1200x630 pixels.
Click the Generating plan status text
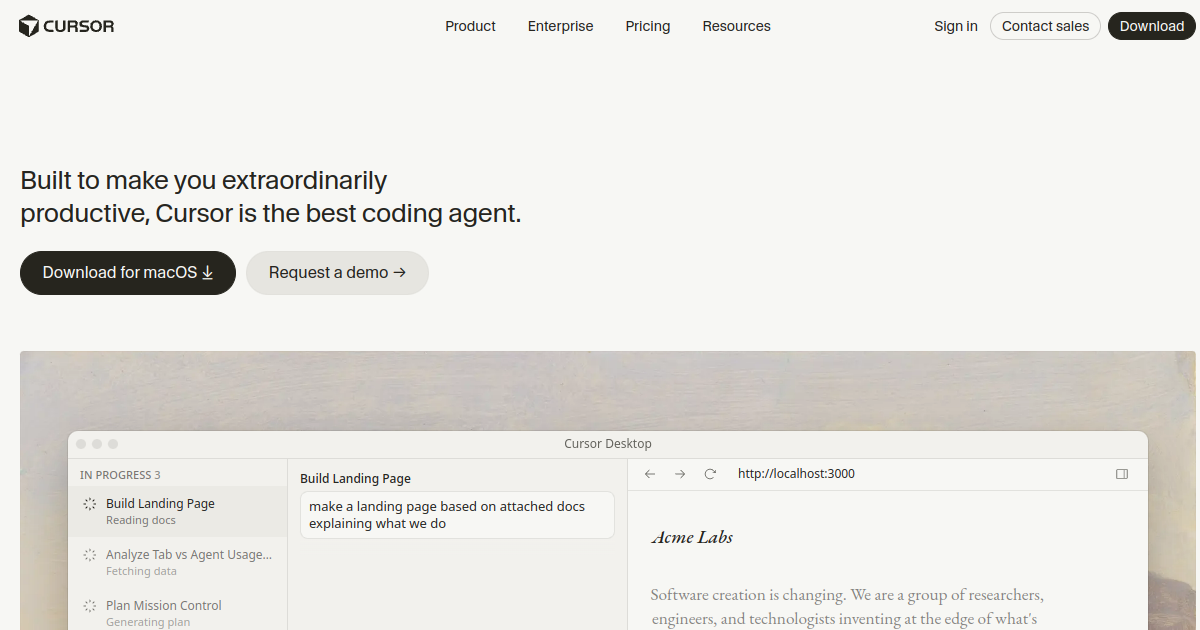(148, 622)
